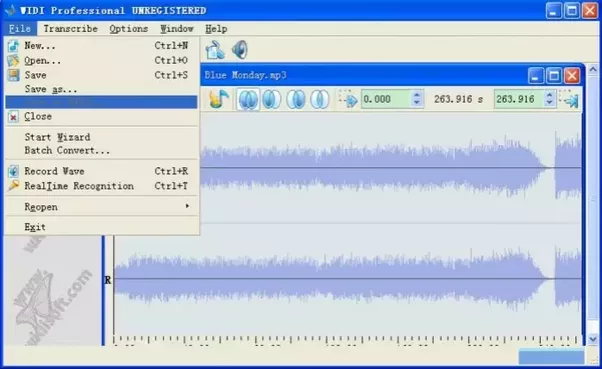Select the highlighted stereo channels view icon
Viewport: 602px width, 369px height.
(248, 99)
